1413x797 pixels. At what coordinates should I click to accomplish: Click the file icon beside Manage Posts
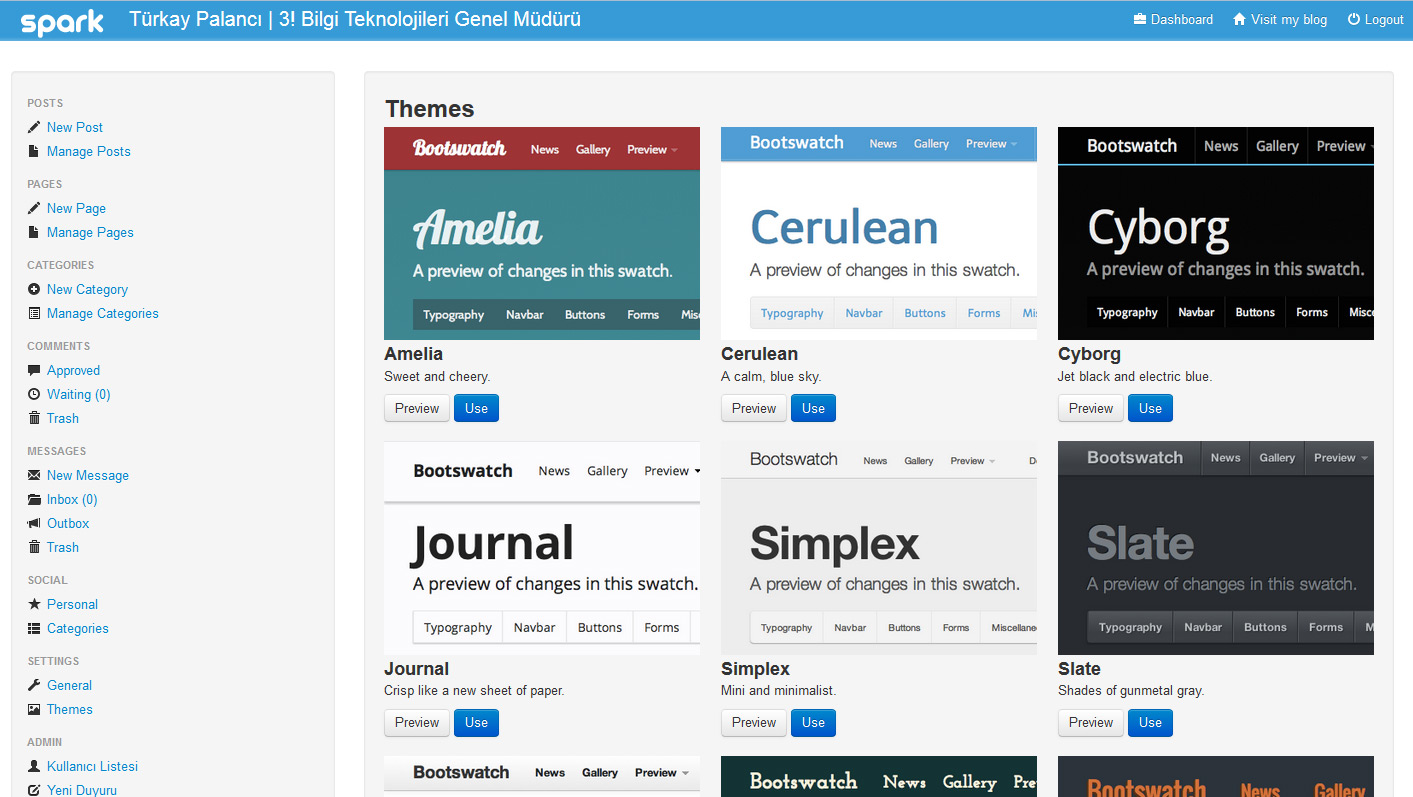pos(34,151)
